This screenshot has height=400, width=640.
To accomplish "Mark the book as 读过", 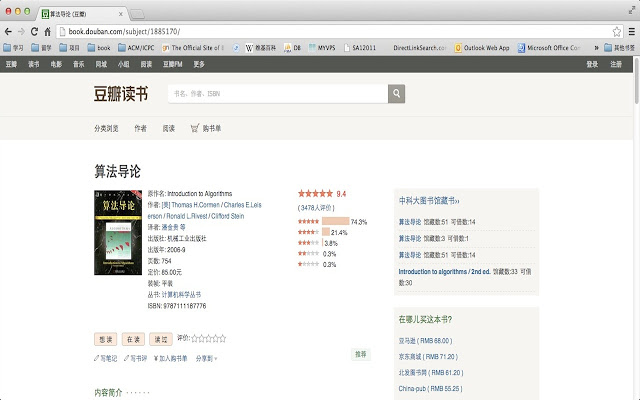I will coord(160,339).
